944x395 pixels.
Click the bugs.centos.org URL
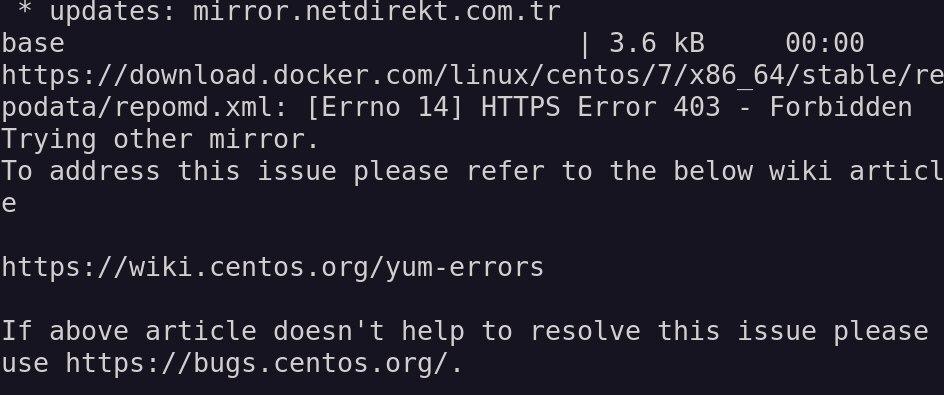[264, 363]
